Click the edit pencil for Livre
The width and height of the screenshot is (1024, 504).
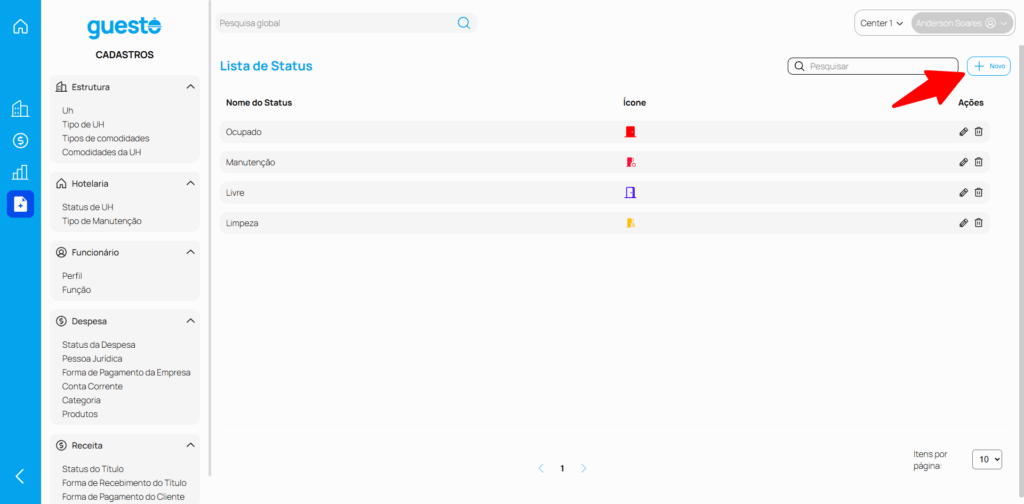point(963,192)
